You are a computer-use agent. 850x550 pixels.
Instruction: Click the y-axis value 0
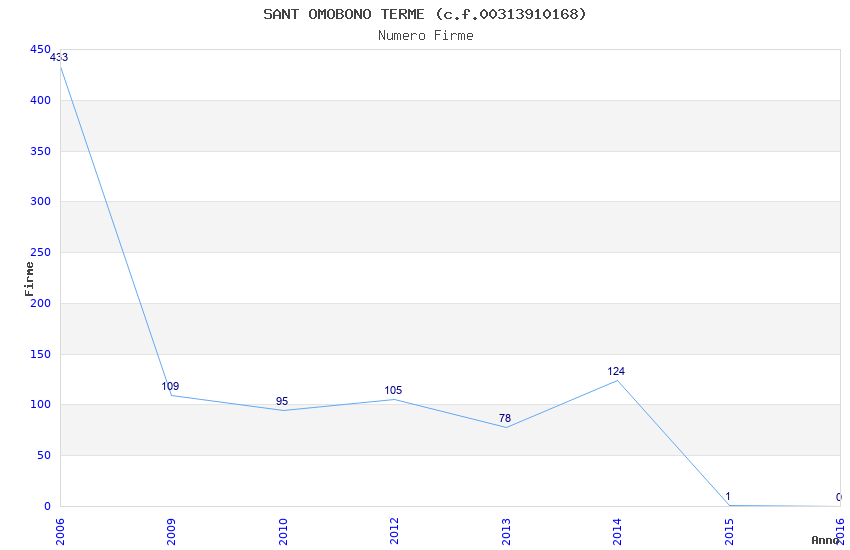click(x=48, y=506)
